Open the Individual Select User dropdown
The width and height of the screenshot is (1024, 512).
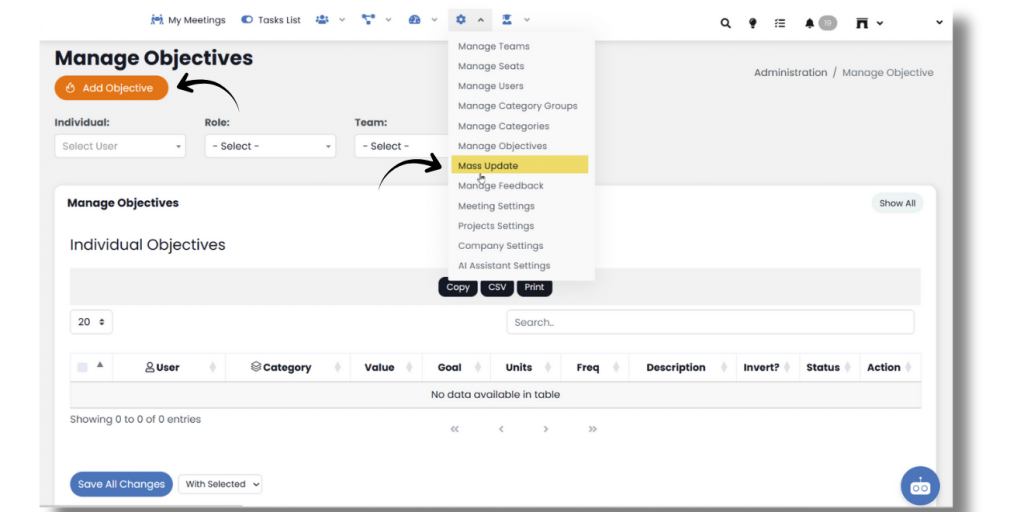pyautogui.click(x=120, y=146)
